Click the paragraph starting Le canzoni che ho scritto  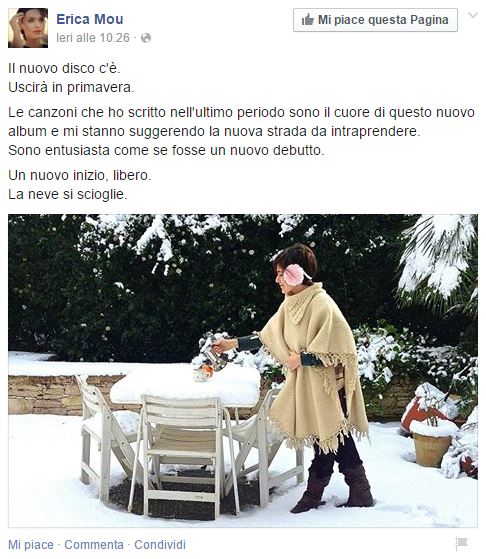point(241,131)
